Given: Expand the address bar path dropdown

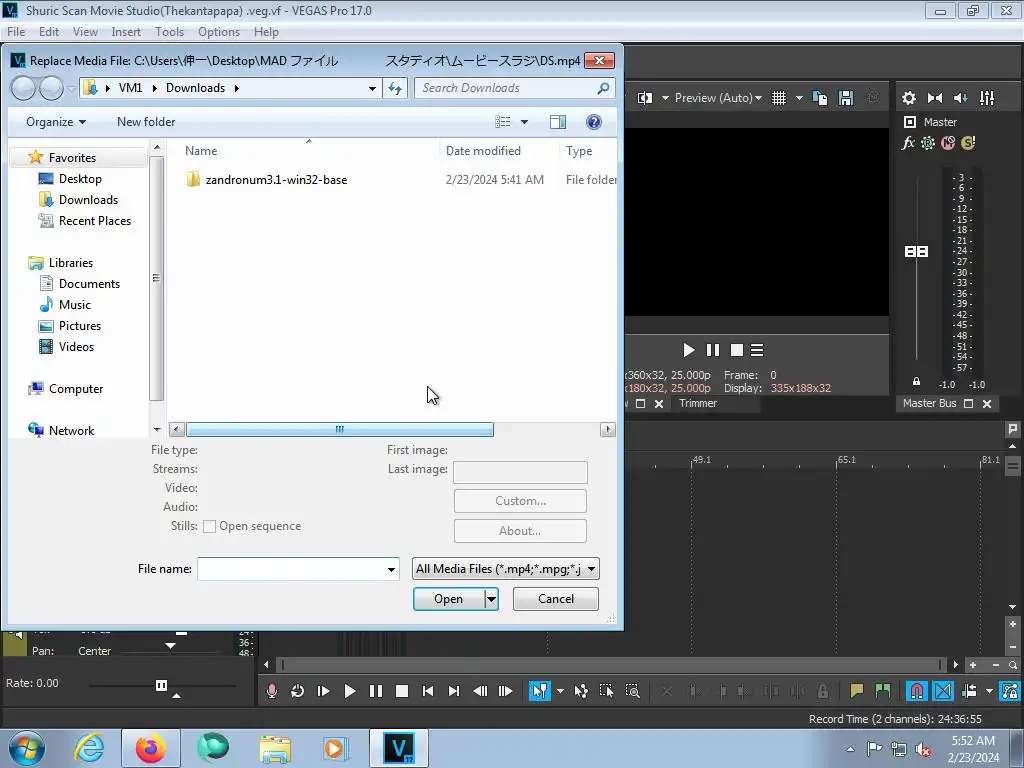Looking at the screenshot, I should [372, 88].
